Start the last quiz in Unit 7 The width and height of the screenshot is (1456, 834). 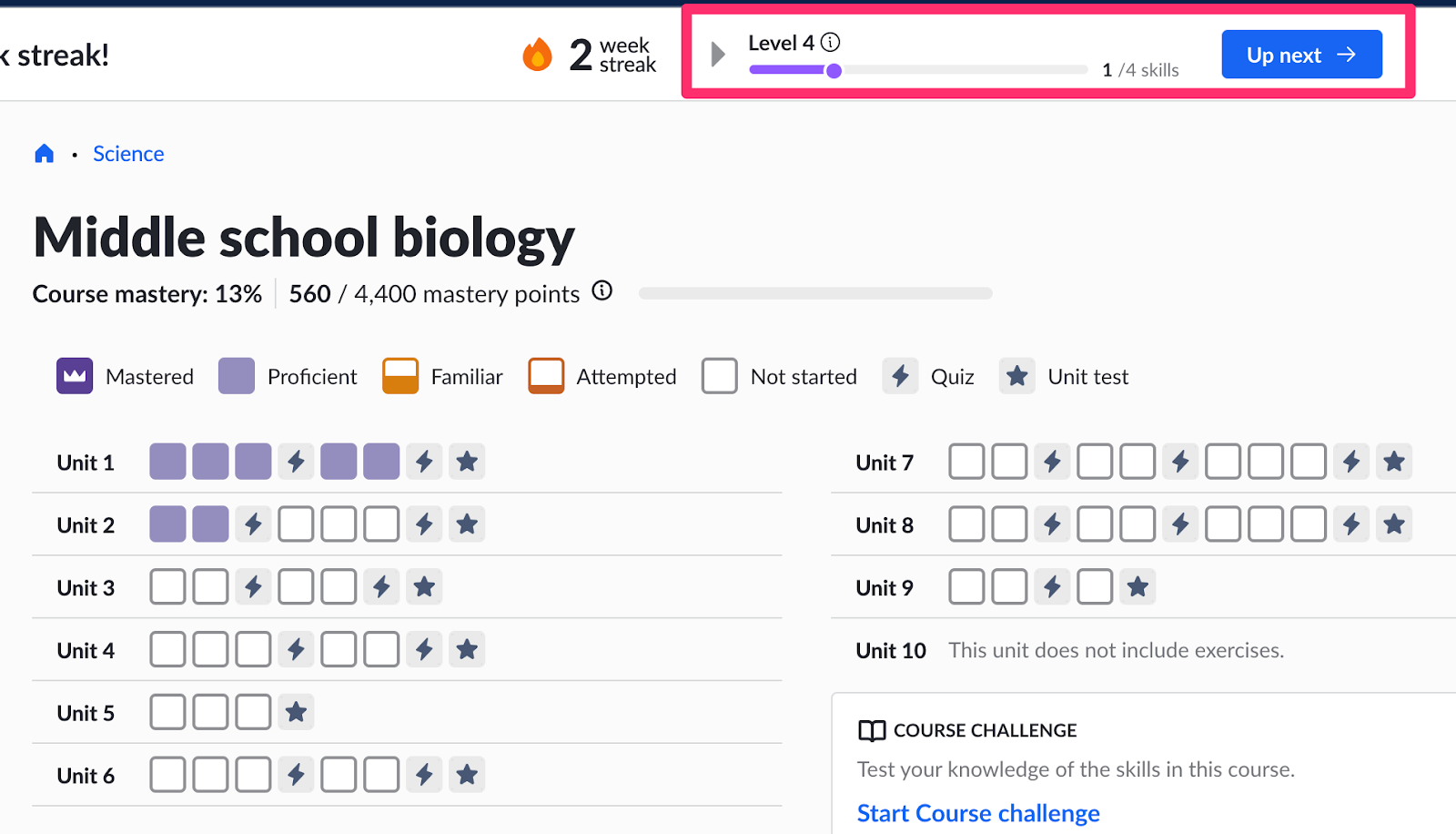(x=1350, y=462)
